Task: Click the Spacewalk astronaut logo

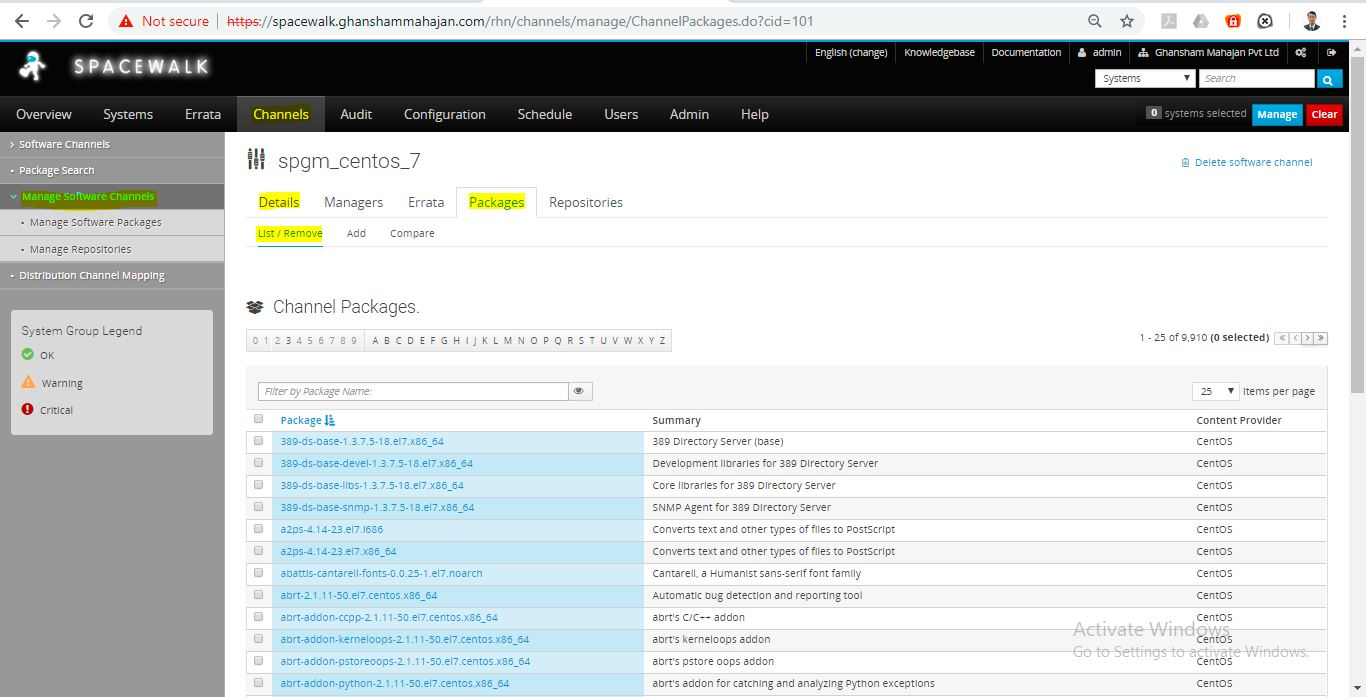Action: 33,66
